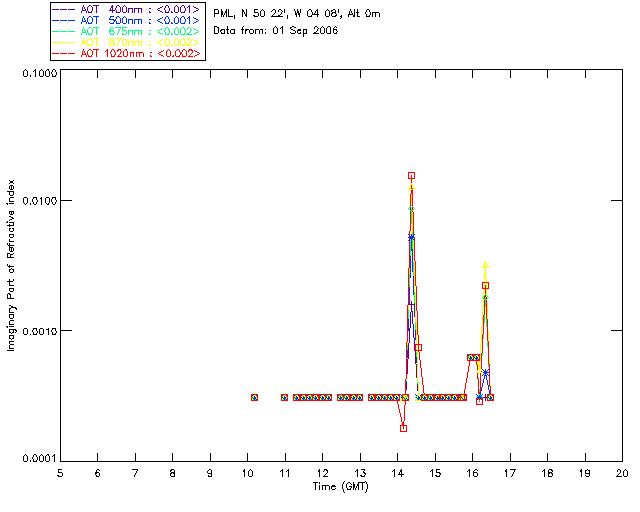Image resolution: width=640 pixels, height=512 pixels.
Task: Click the y-axis label 0.1000
Action: (39, 73)
